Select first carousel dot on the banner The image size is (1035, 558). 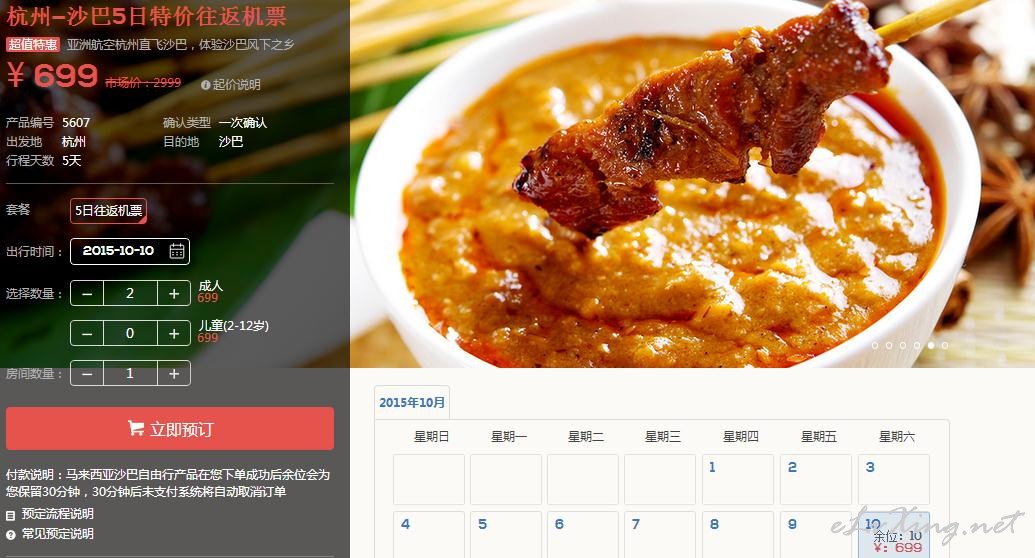pyautogui.click(x=875, y=345)
